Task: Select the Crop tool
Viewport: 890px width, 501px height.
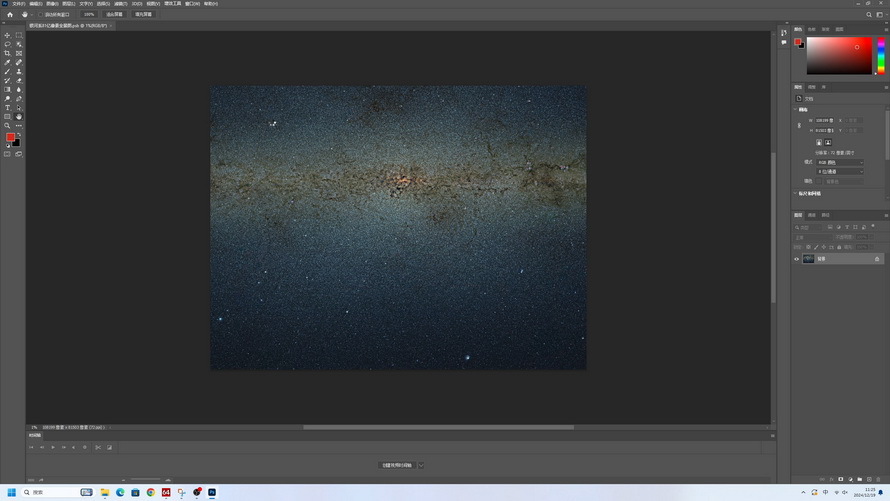Action: coord(8,53)
